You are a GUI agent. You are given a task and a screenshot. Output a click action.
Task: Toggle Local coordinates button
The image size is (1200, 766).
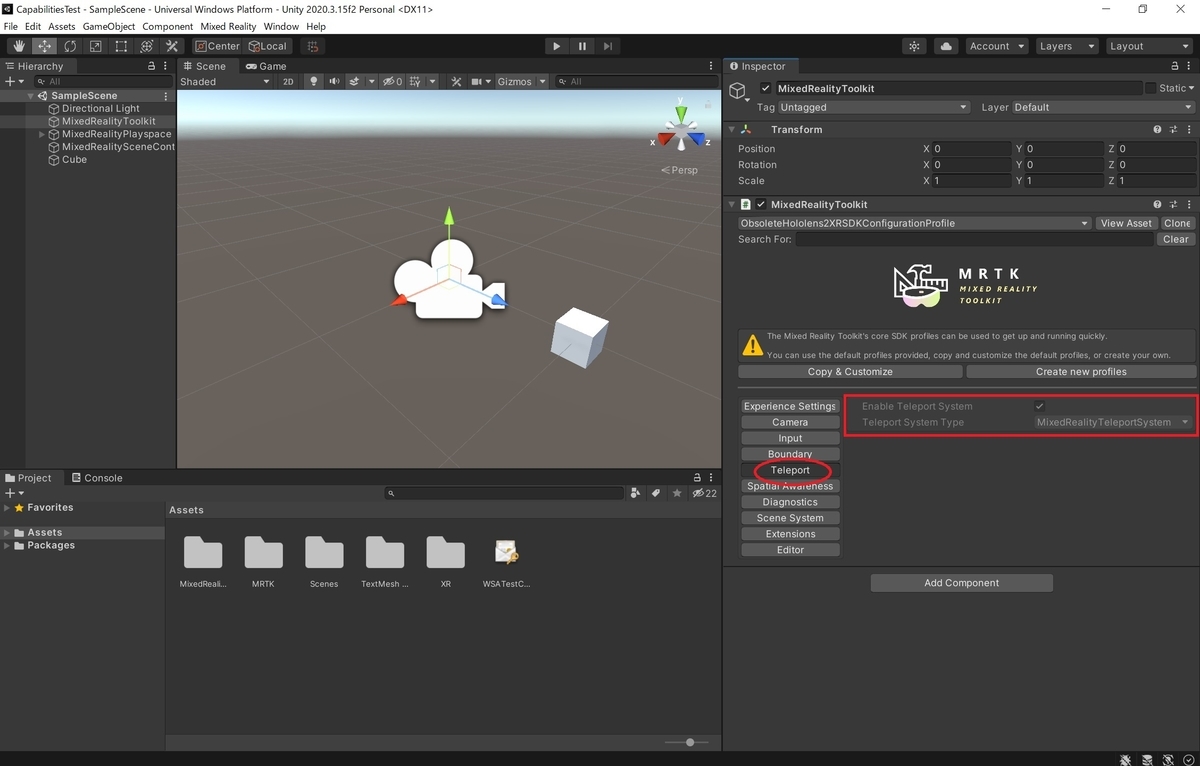click(x=268, y=46)
